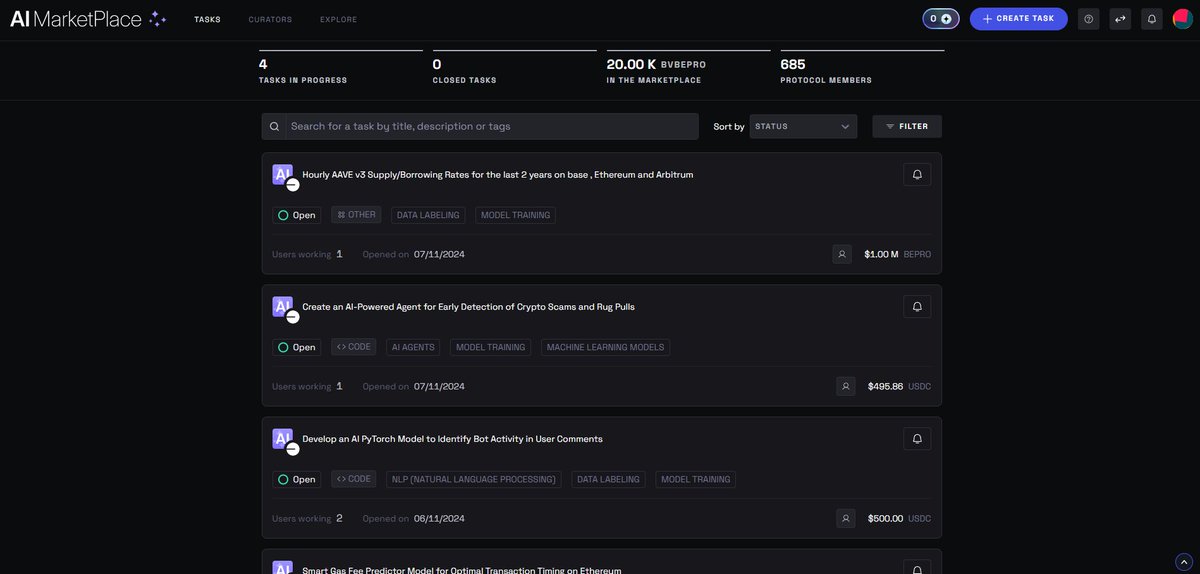Viewport: 1200px width, 574px height.
Task: Subscribe bell for Crypto Scams agent task
Action: click(x=917, y=306)
